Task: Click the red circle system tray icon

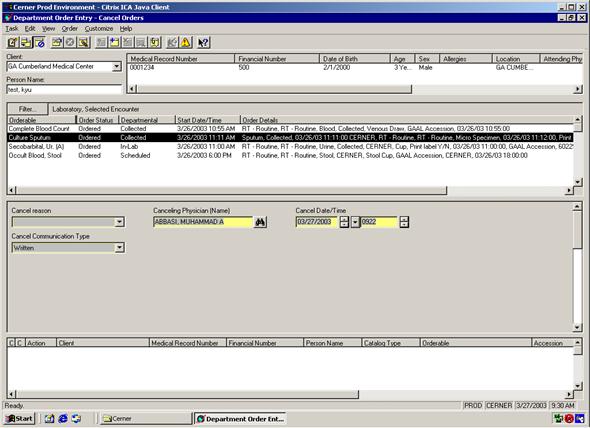Action: [x=569, y=418]
